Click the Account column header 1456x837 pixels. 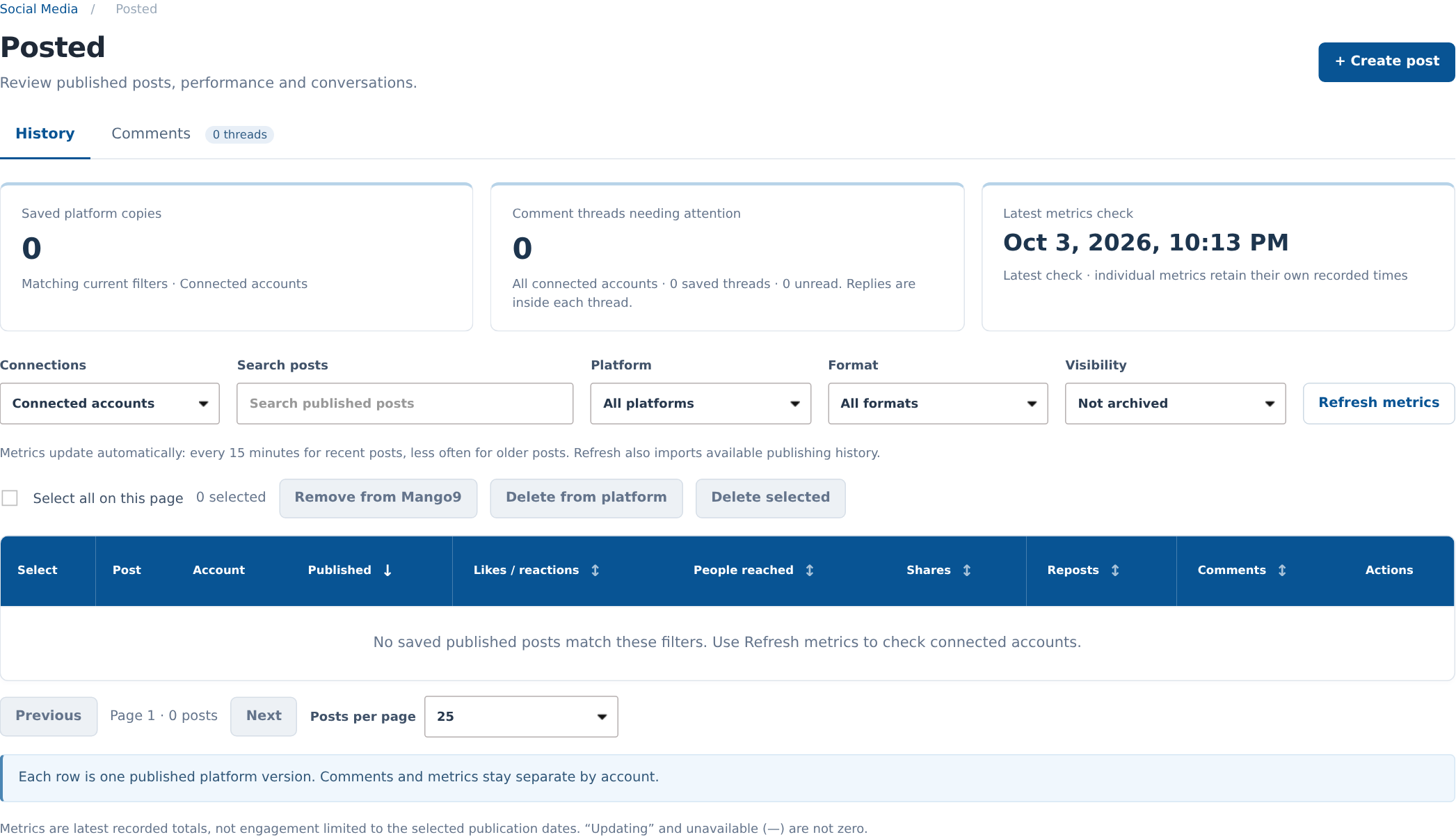pos(218,571)
